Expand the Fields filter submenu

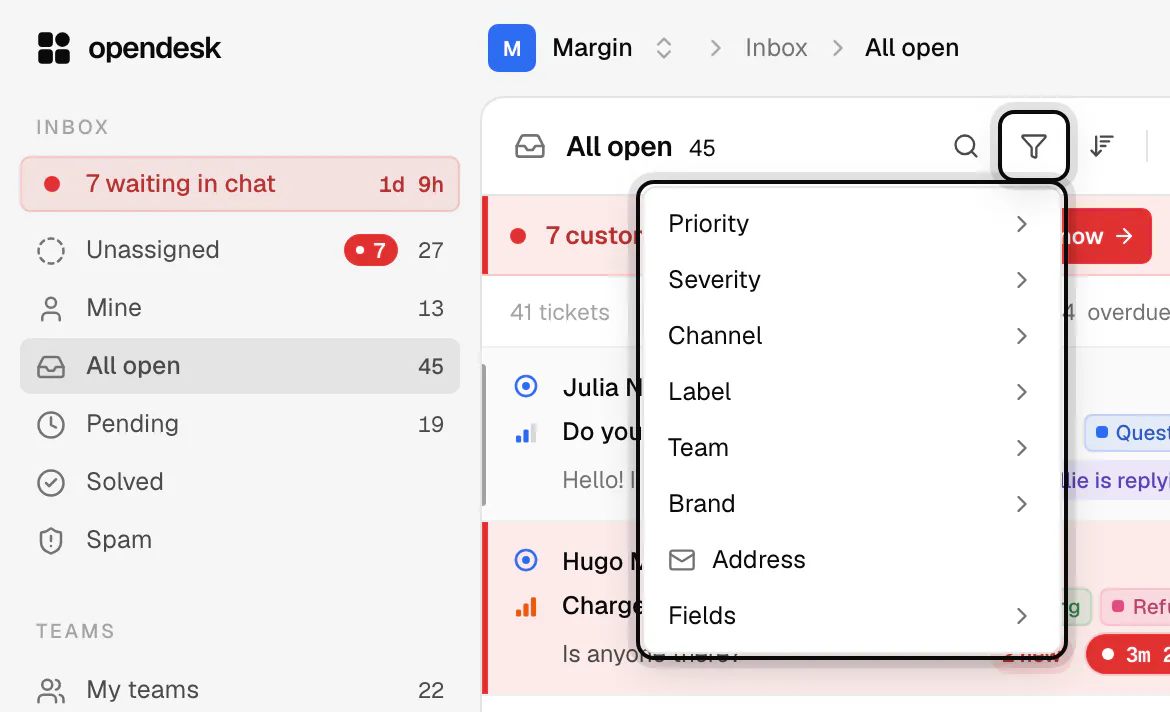click(x=851, y=616)
